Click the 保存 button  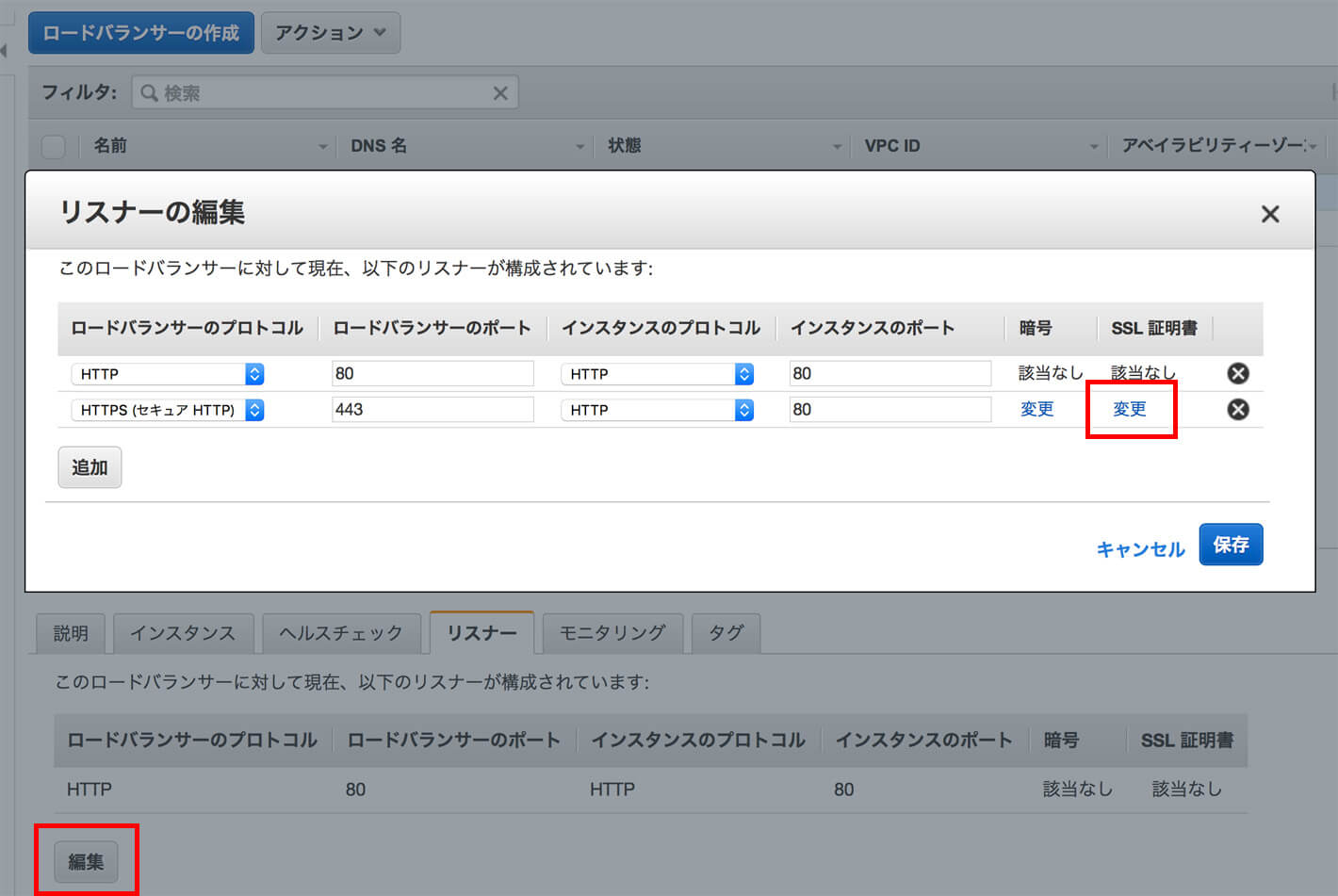pos(1231,545)
